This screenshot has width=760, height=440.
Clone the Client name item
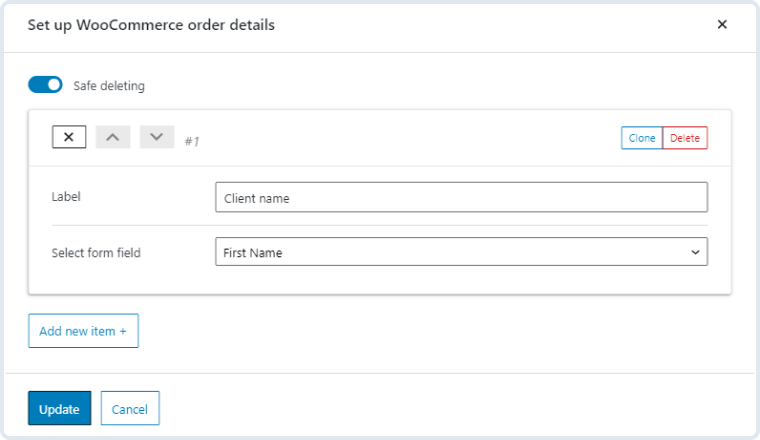click(642, 138)
